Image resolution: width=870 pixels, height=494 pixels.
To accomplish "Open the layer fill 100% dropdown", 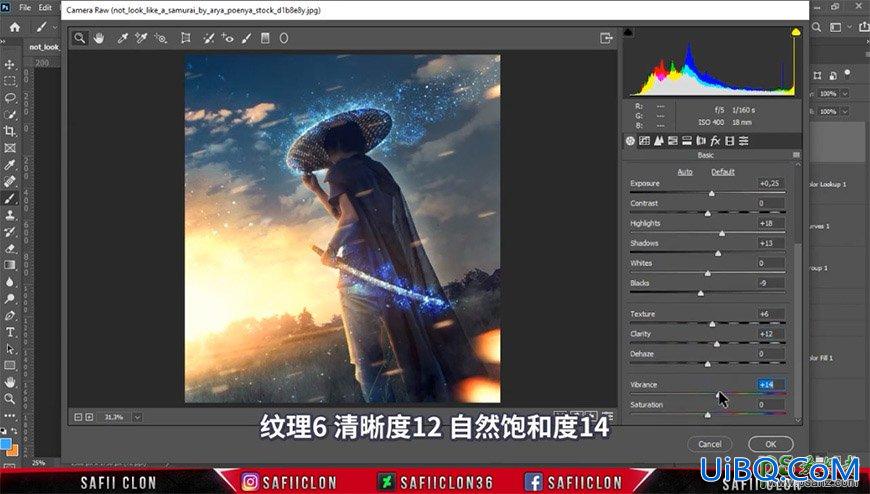I will [845, 112].
